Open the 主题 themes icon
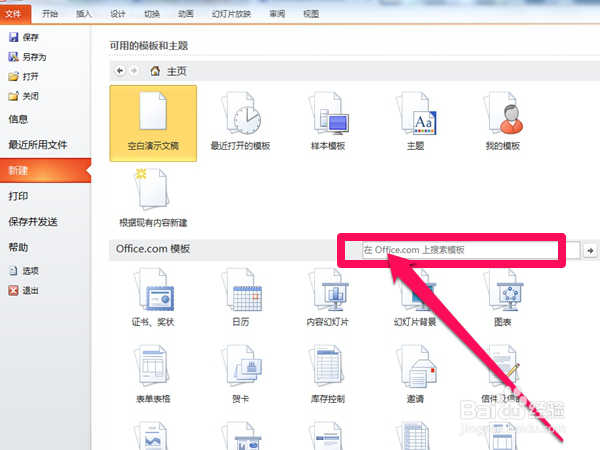Screen dimensions: 600x450 [x=416, y=122]
